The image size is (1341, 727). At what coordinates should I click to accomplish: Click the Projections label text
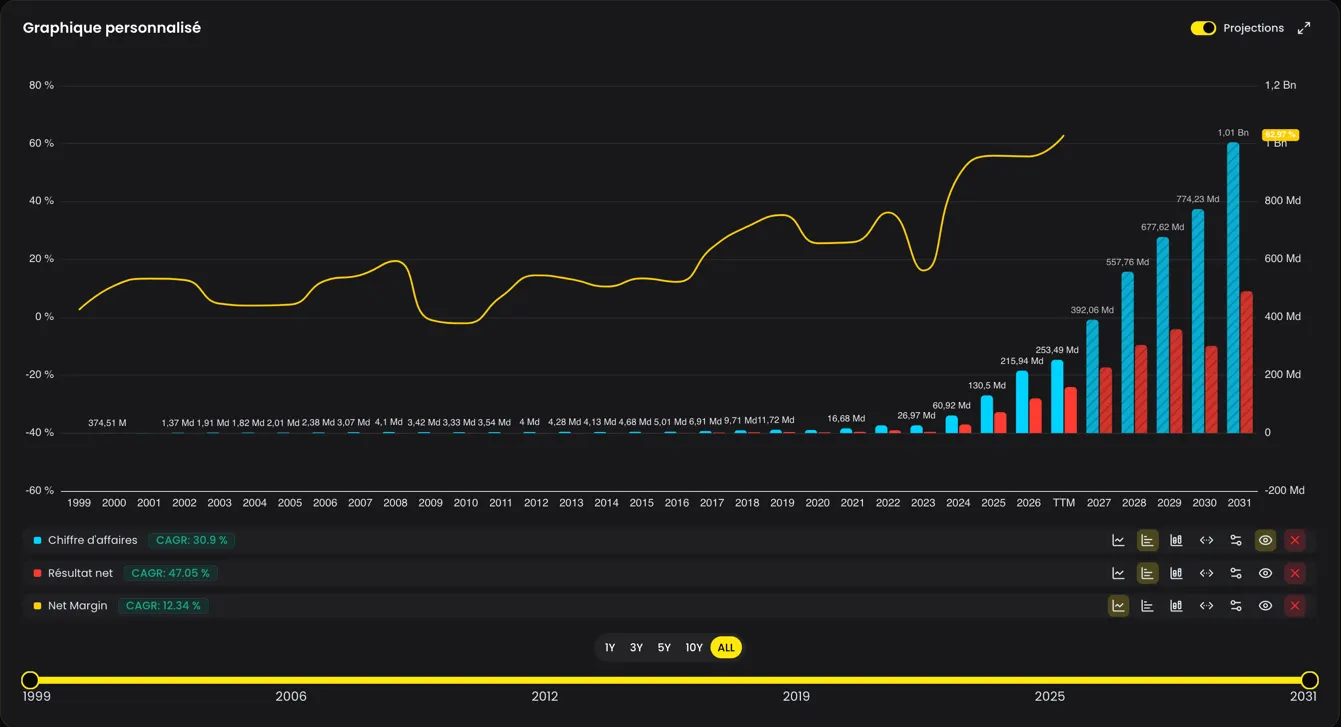coord(1253,28)
